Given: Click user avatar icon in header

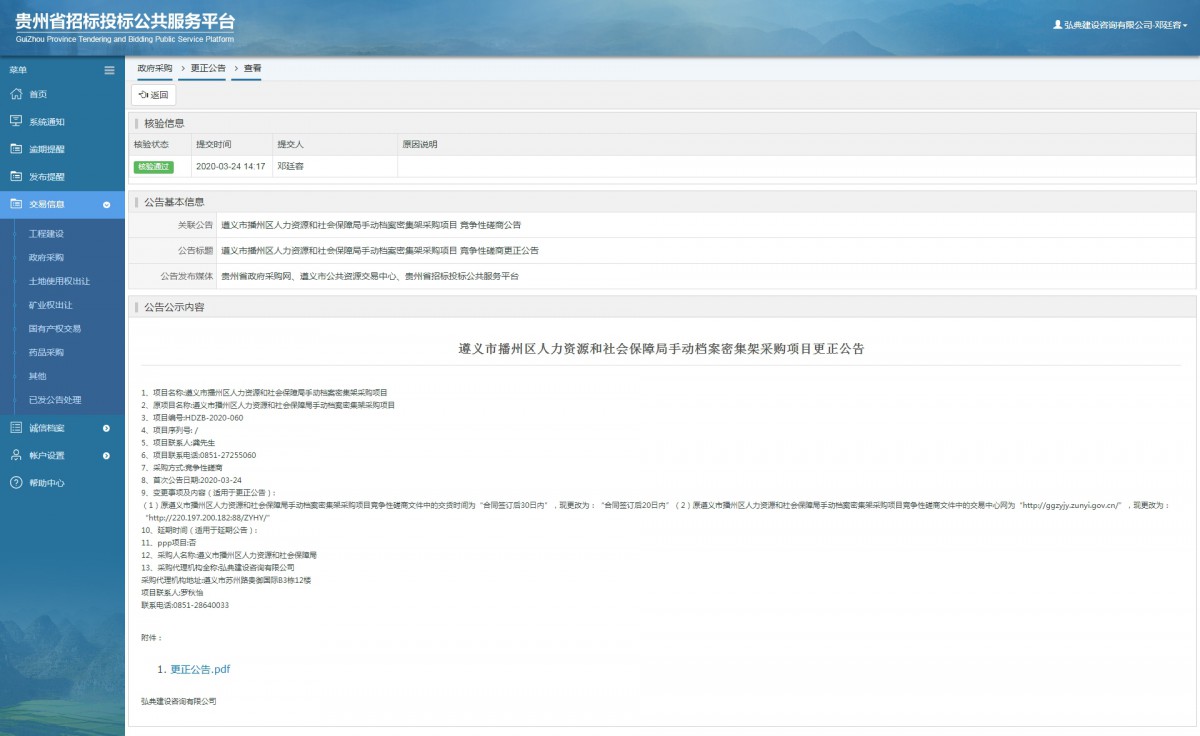Looking at the screenshot, I should pos(1057,24).
